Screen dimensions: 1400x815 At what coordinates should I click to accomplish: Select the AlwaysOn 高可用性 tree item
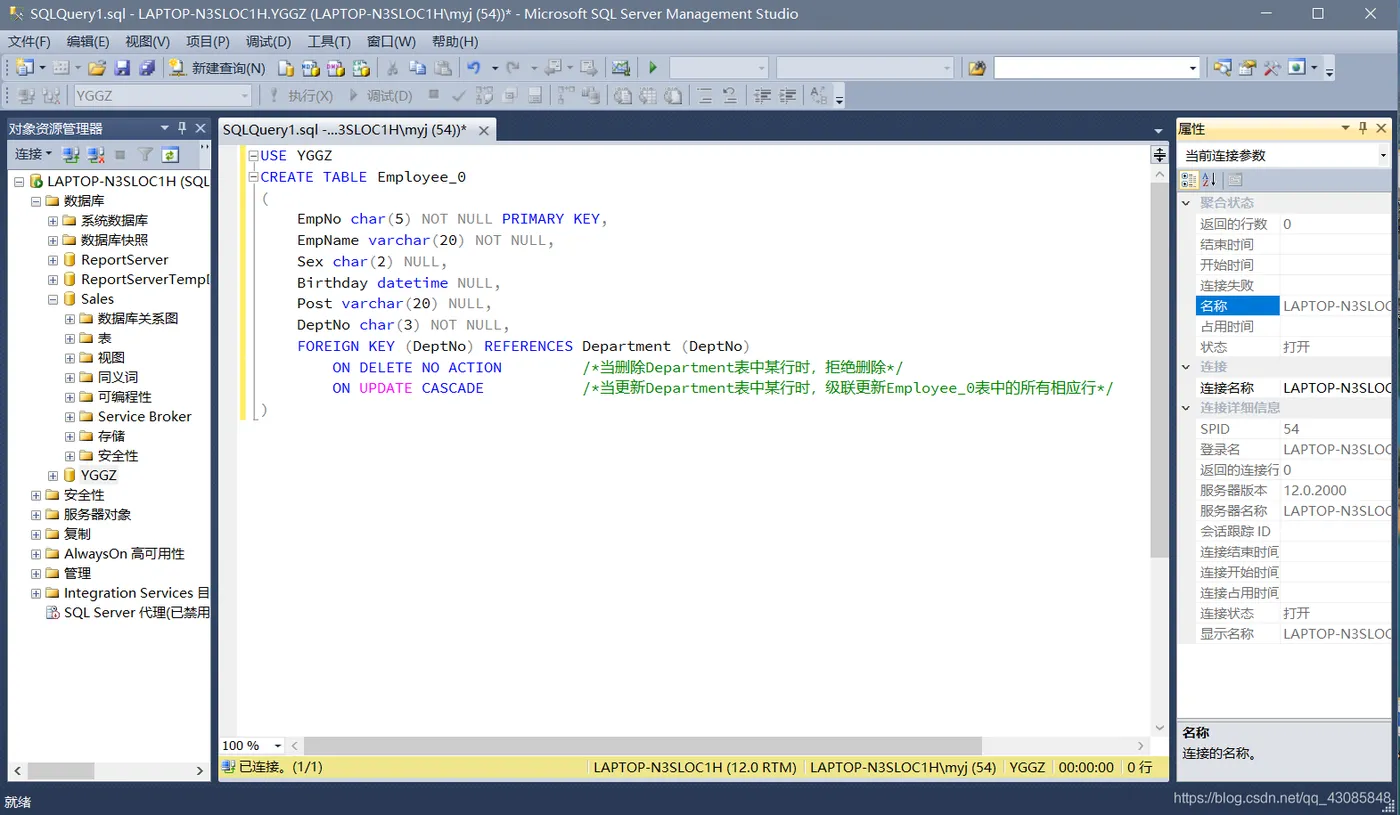point(124,553)
